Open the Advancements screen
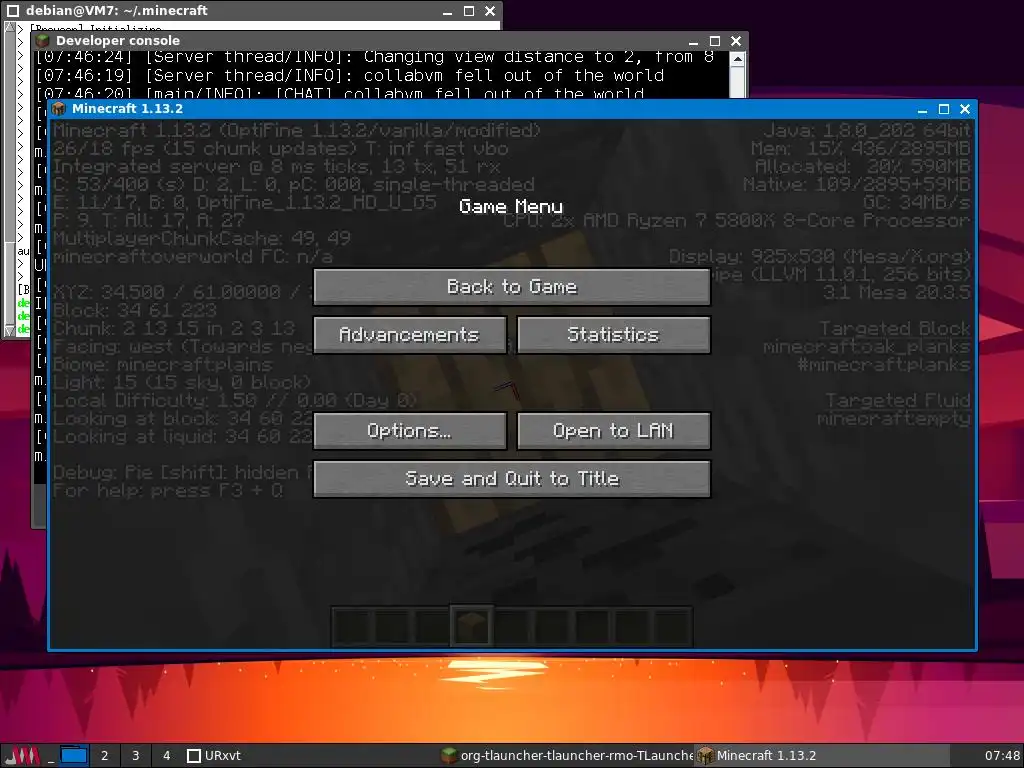The height and width of the screenshot is (768, 1024). tap(409, 335)
